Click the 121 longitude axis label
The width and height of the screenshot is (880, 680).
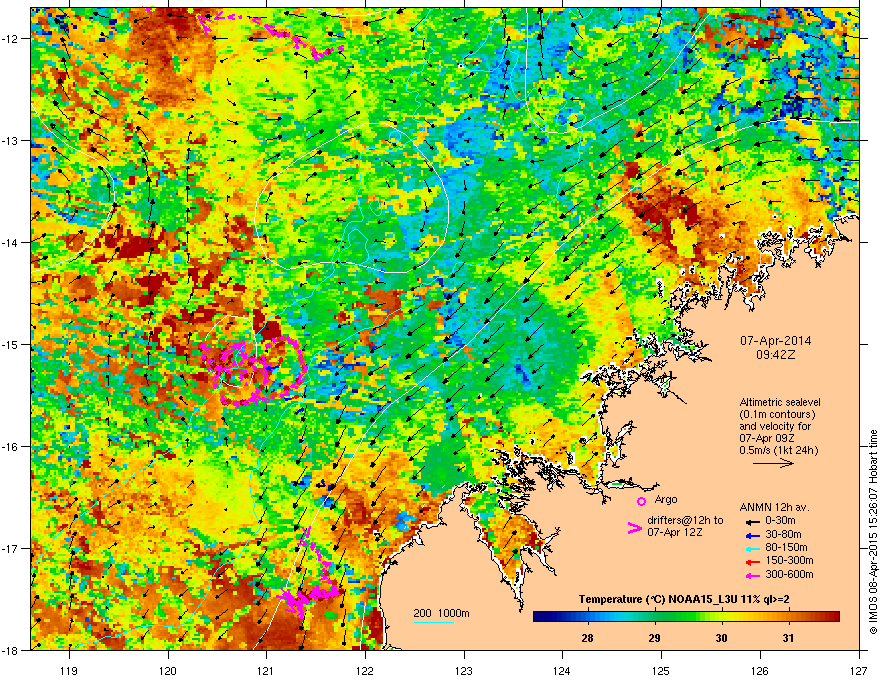[x=266, y=670]
